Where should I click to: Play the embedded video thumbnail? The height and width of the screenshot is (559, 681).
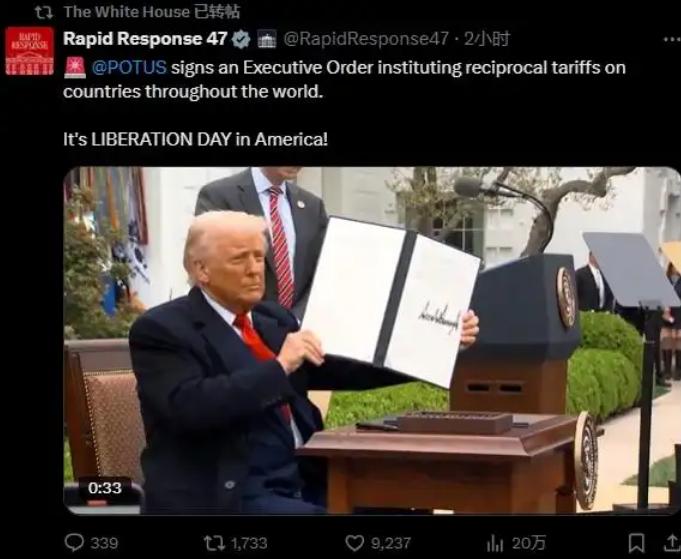click(372, 340)
